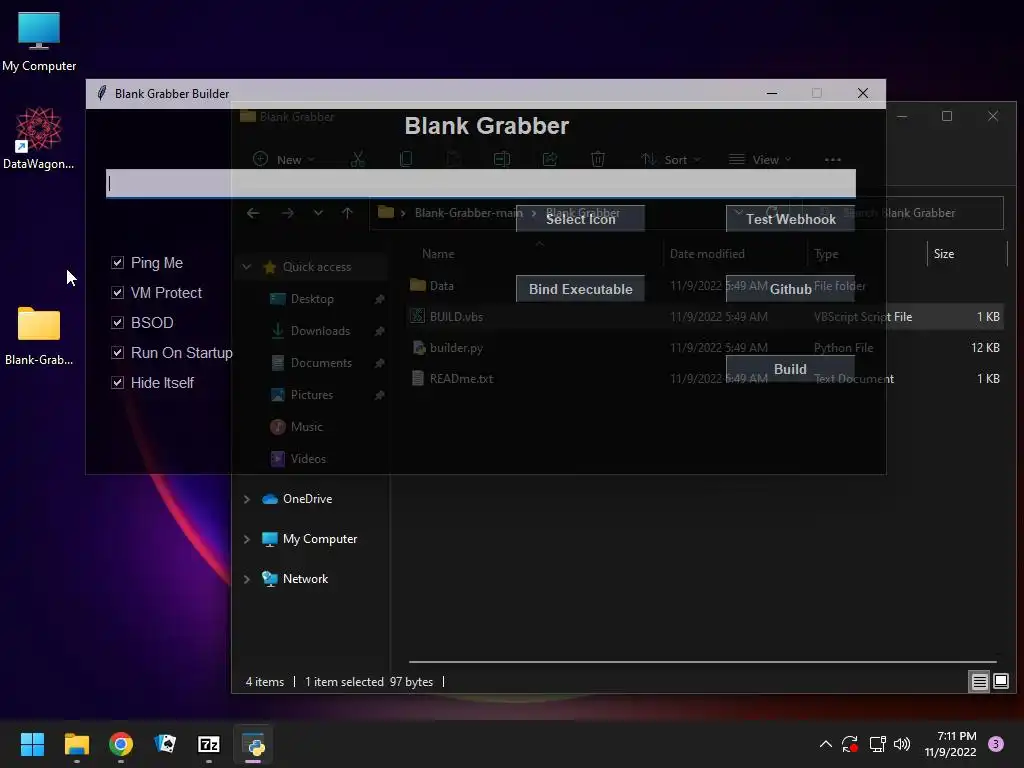Image resolution: width=1024 pixels, height=768 pixels.
Task: Select the DataWagon desktop shortcut
Action: point(39,138)
